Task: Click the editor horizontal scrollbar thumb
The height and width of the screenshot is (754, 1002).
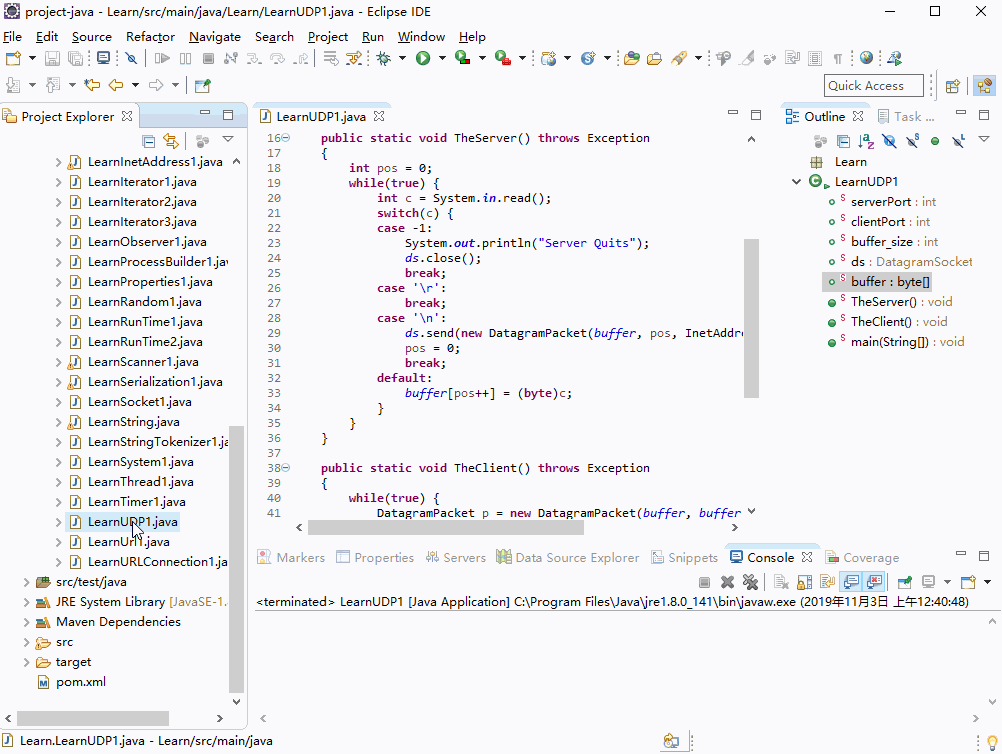Action: 445,528
